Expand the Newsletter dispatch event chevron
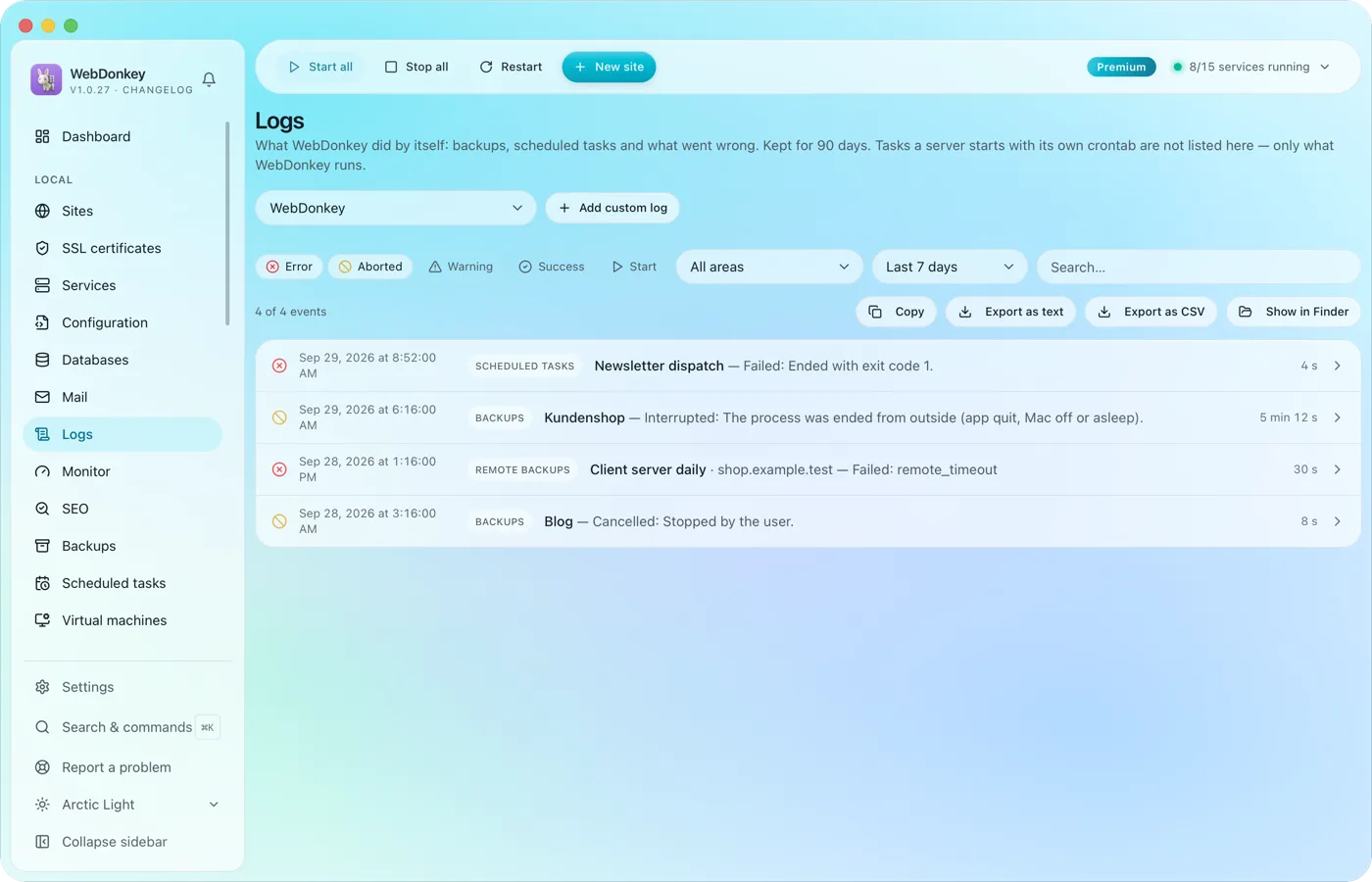The height and width of the screenshot is (882, 1372). pos(1338,366)
